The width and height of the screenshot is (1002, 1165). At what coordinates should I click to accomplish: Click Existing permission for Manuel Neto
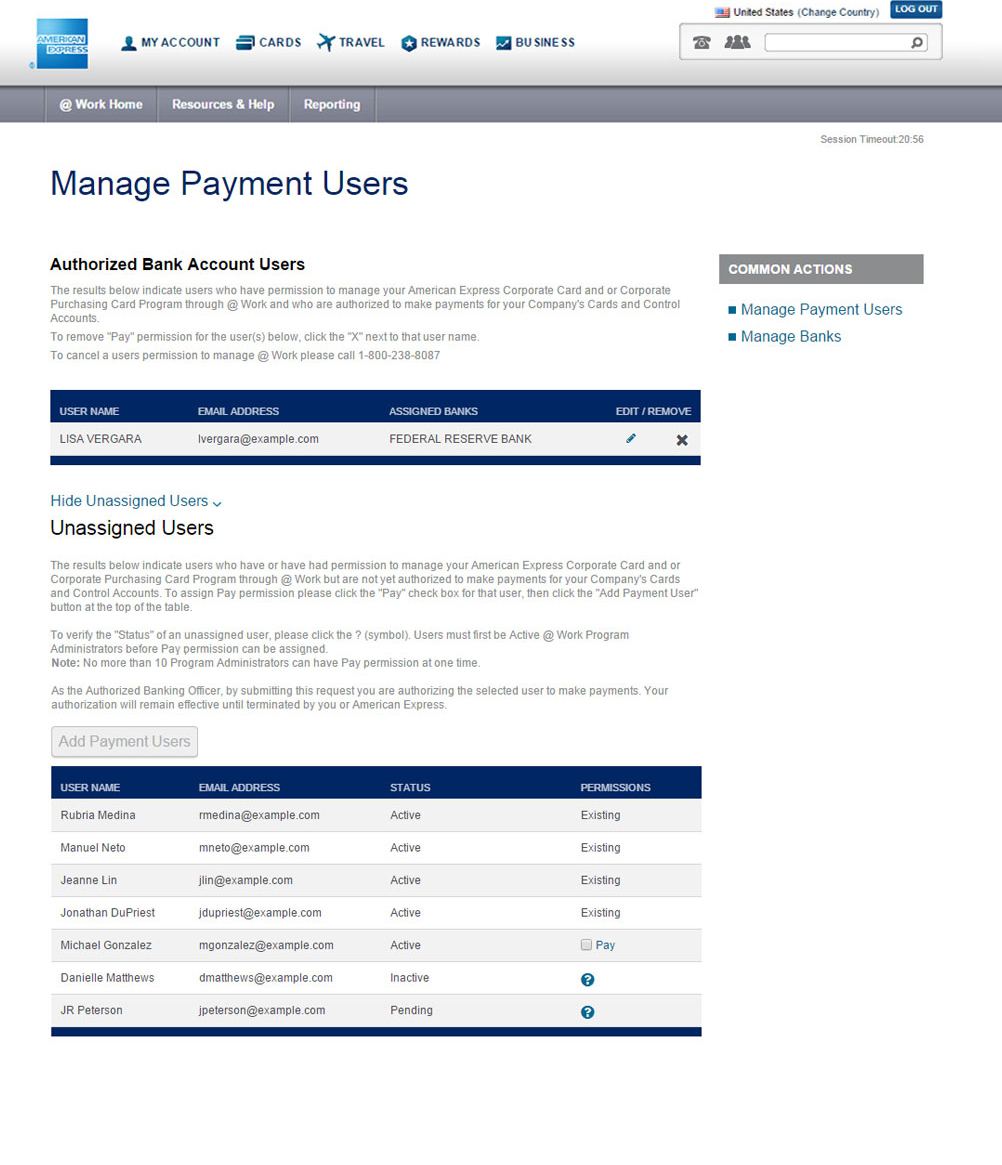pyautogui.click(x=600, y=848)
